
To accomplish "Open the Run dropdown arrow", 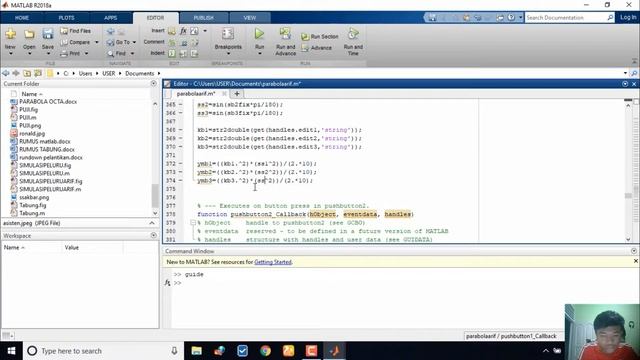I will click(259, 53).
